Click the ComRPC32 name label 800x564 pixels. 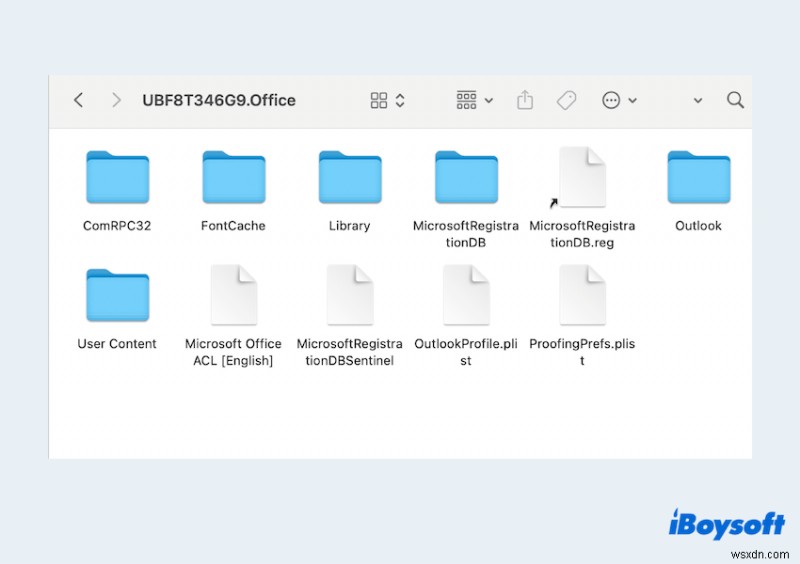point(117,226)
